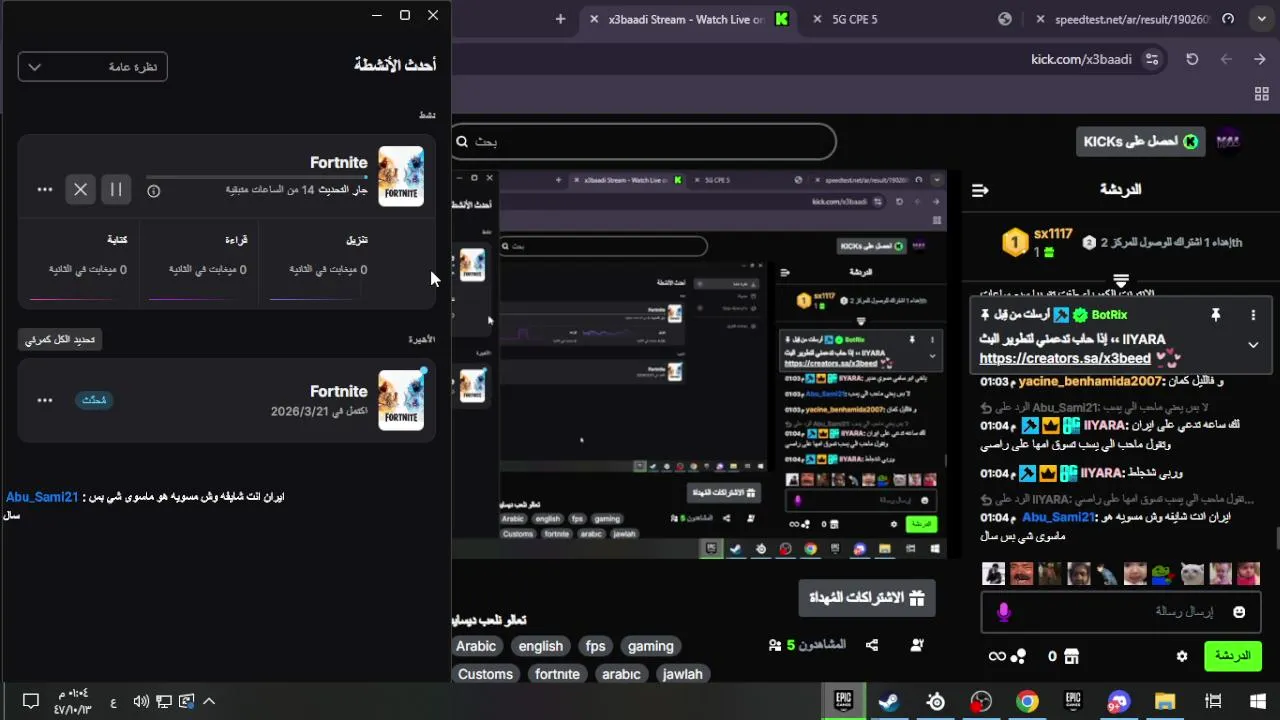Click the green chat send button
This screenshot has width=1280, height=720.
click(1232, 656)
